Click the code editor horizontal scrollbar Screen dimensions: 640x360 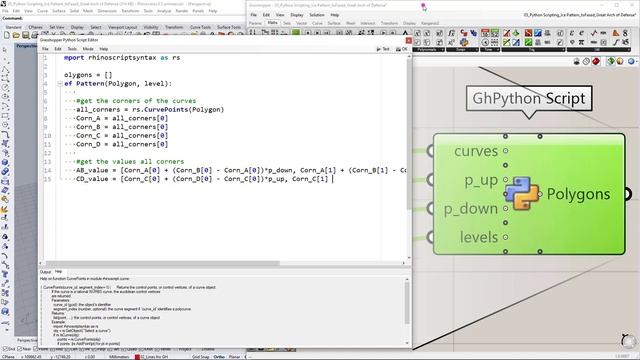(x=162, y=263)
